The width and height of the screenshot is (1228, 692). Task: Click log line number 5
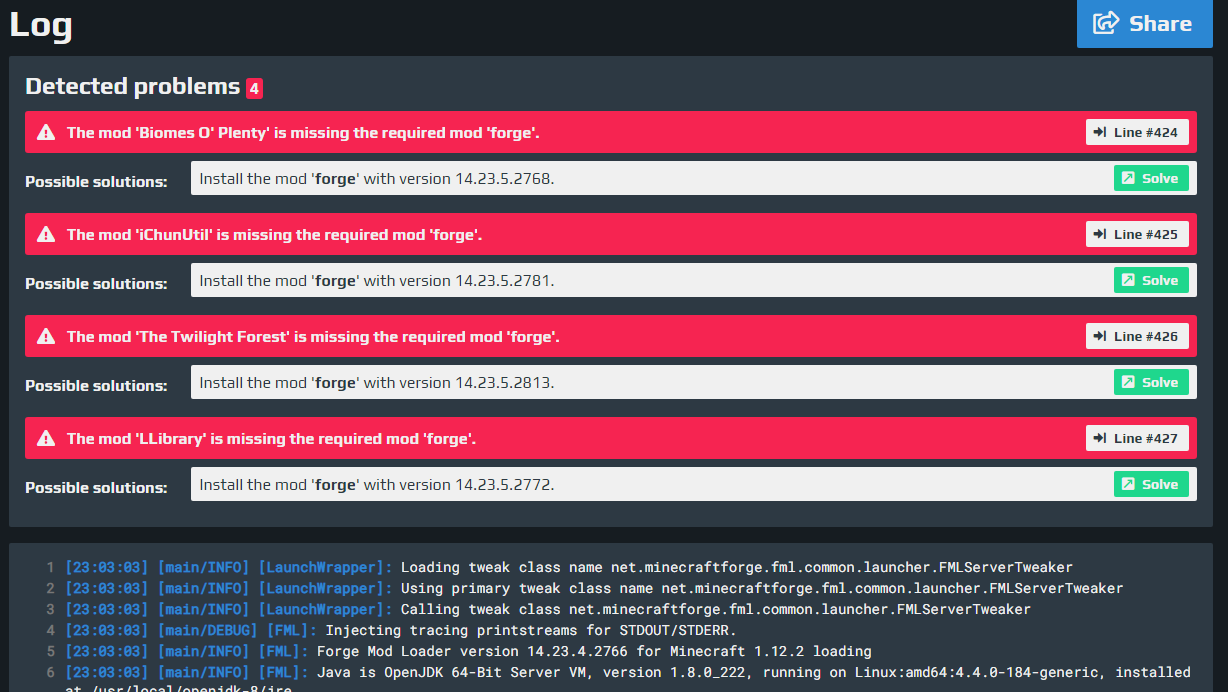click(51, 651)
